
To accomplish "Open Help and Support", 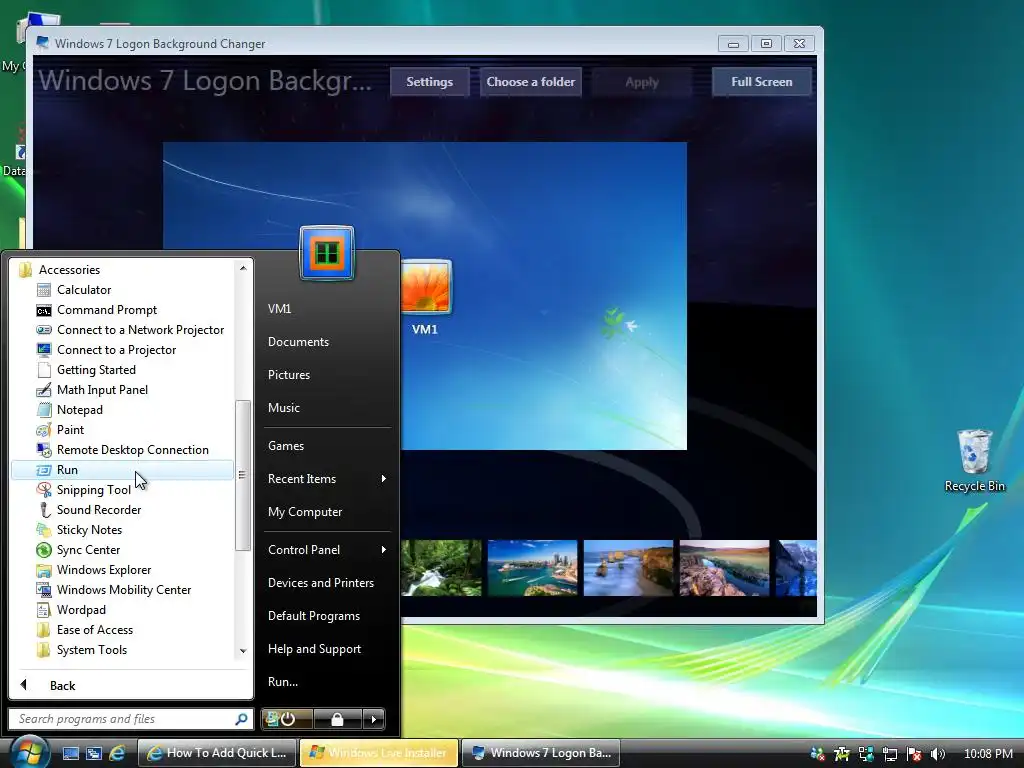I will click(x=314, y=649).
